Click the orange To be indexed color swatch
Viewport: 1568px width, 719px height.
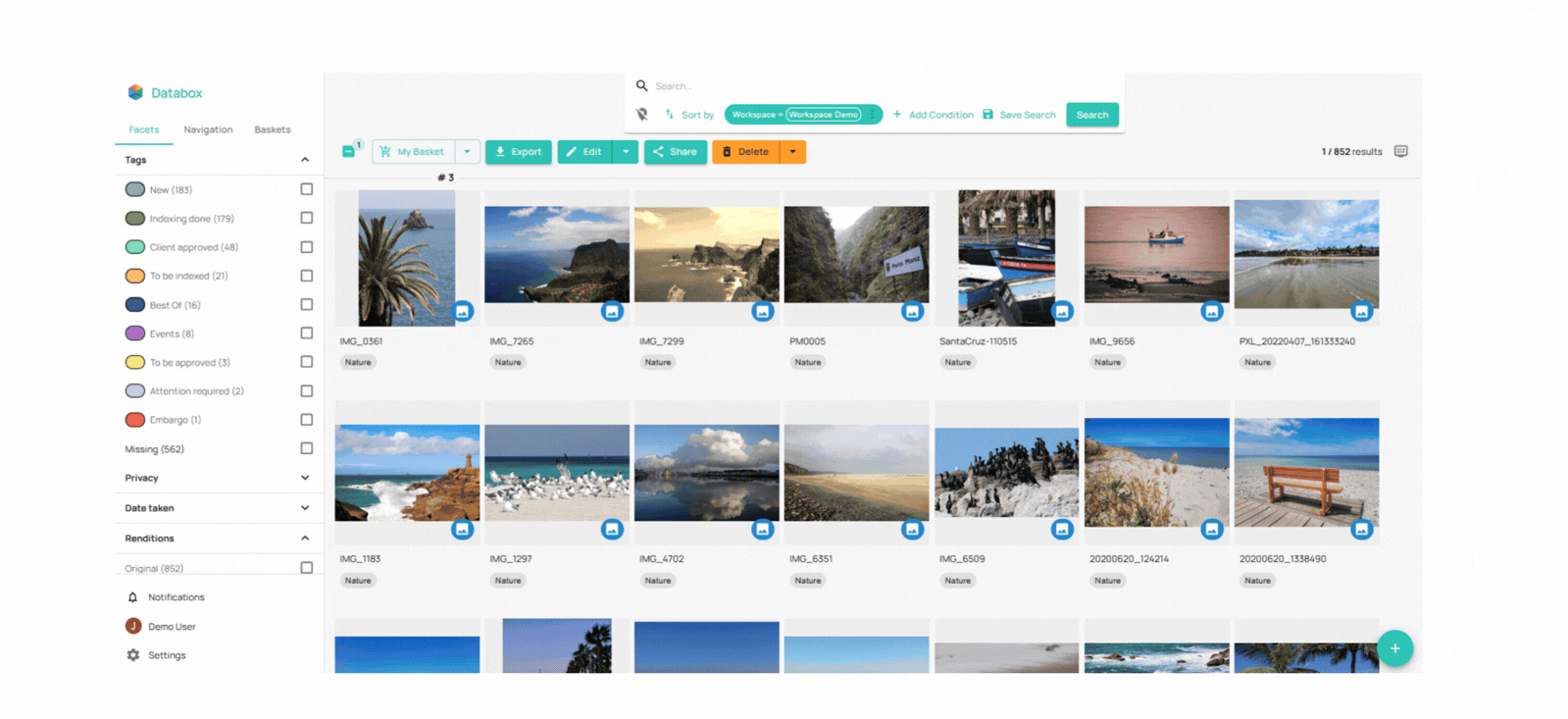pos(135,276)
